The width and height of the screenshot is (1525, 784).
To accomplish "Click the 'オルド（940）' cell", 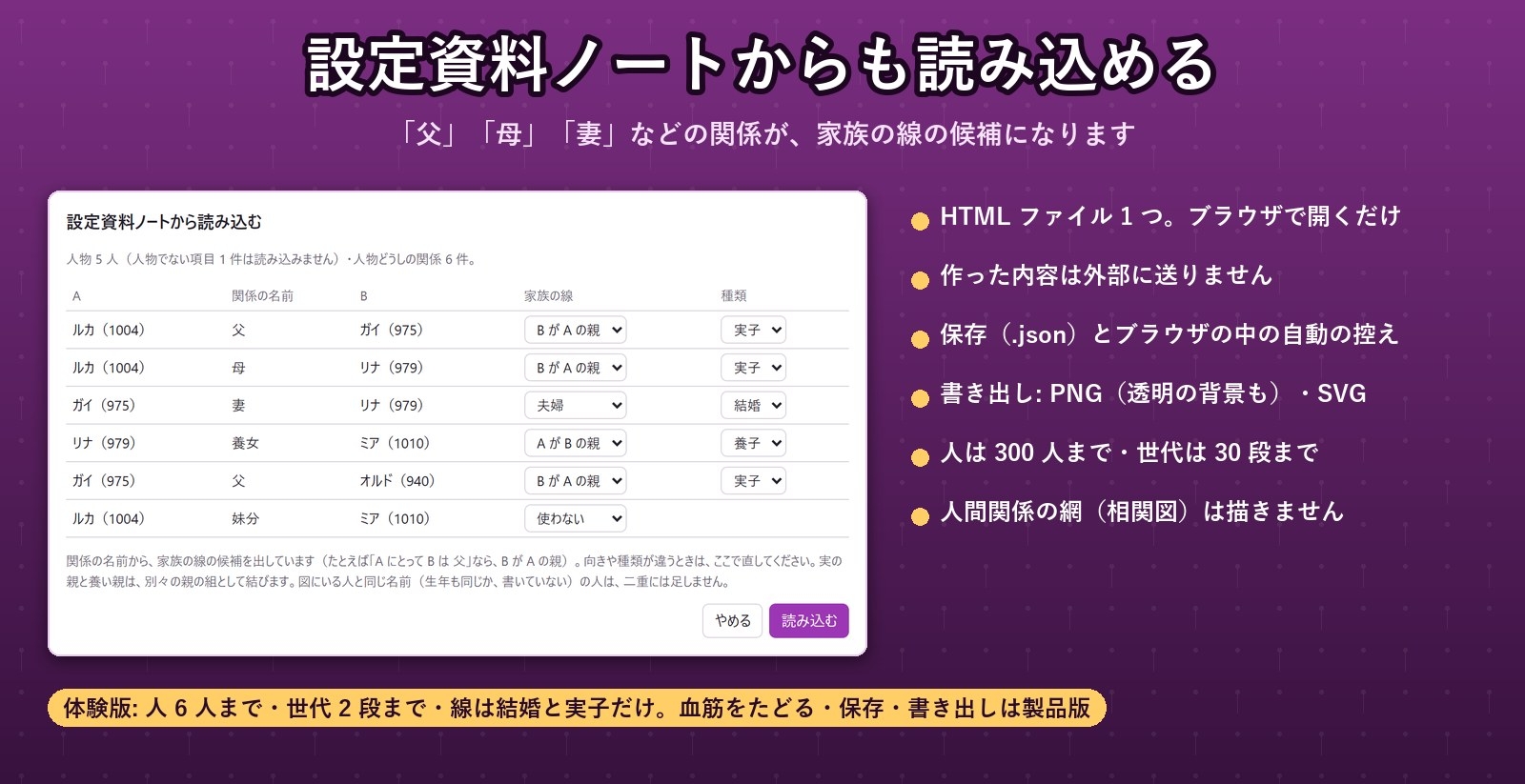I will pyautogui.click(x=397, y=481).
